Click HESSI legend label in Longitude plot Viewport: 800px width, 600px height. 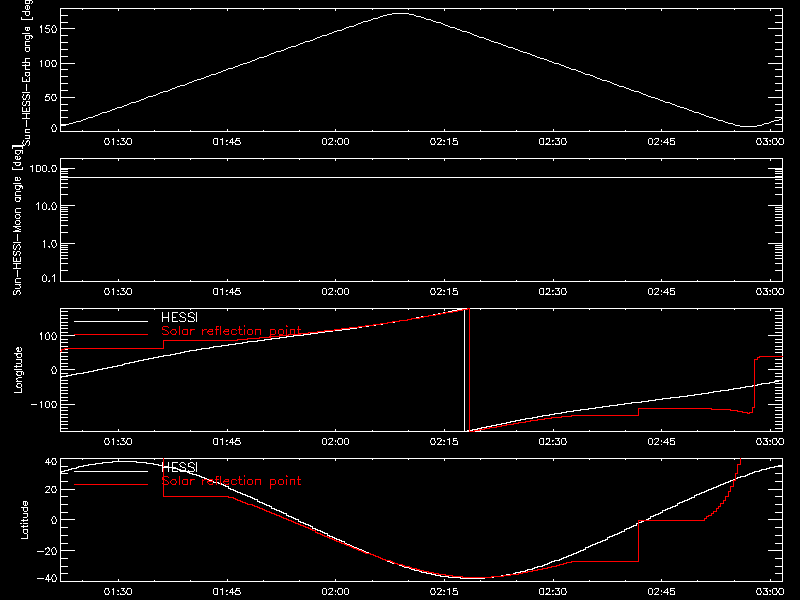(179, 317)
